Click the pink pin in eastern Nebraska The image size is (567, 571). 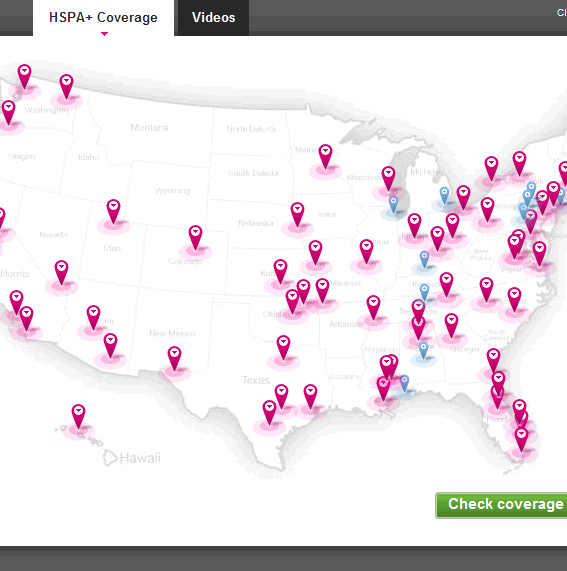[x=297, y=215]
